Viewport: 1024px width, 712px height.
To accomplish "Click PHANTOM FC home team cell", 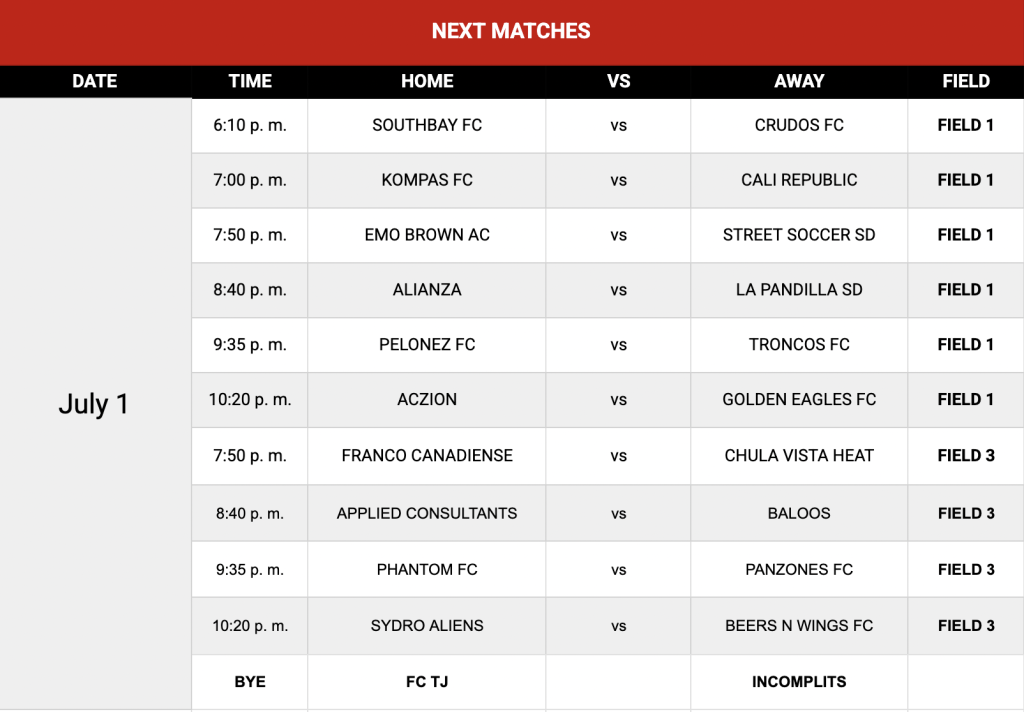I will click(x=427, y=570).
